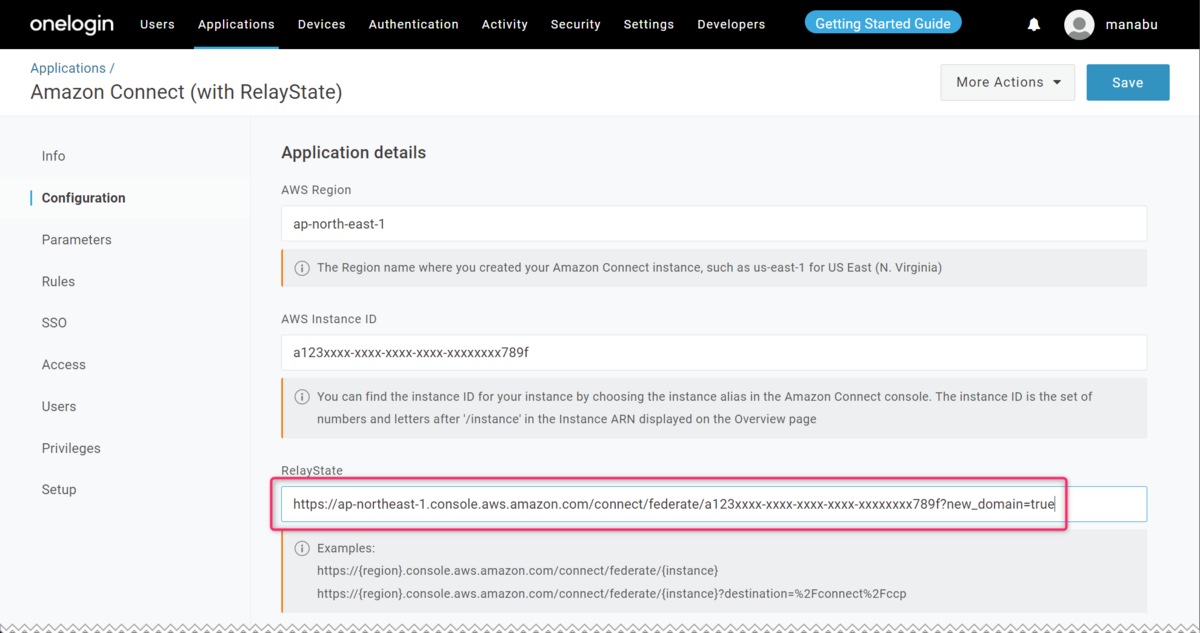Open the Security menu
This screenshot has width=1200, height=633.
click(x=575, y=24)
